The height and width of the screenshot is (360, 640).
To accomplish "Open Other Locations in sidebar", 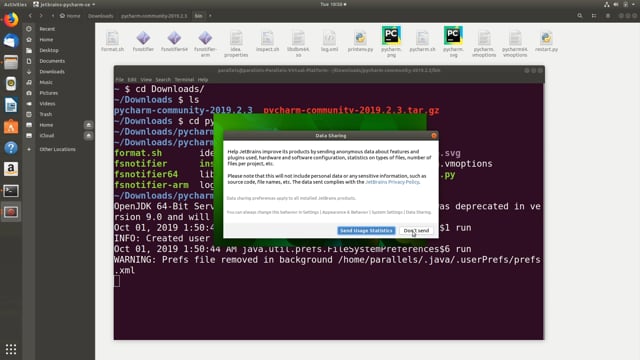I will pos(57,149).
